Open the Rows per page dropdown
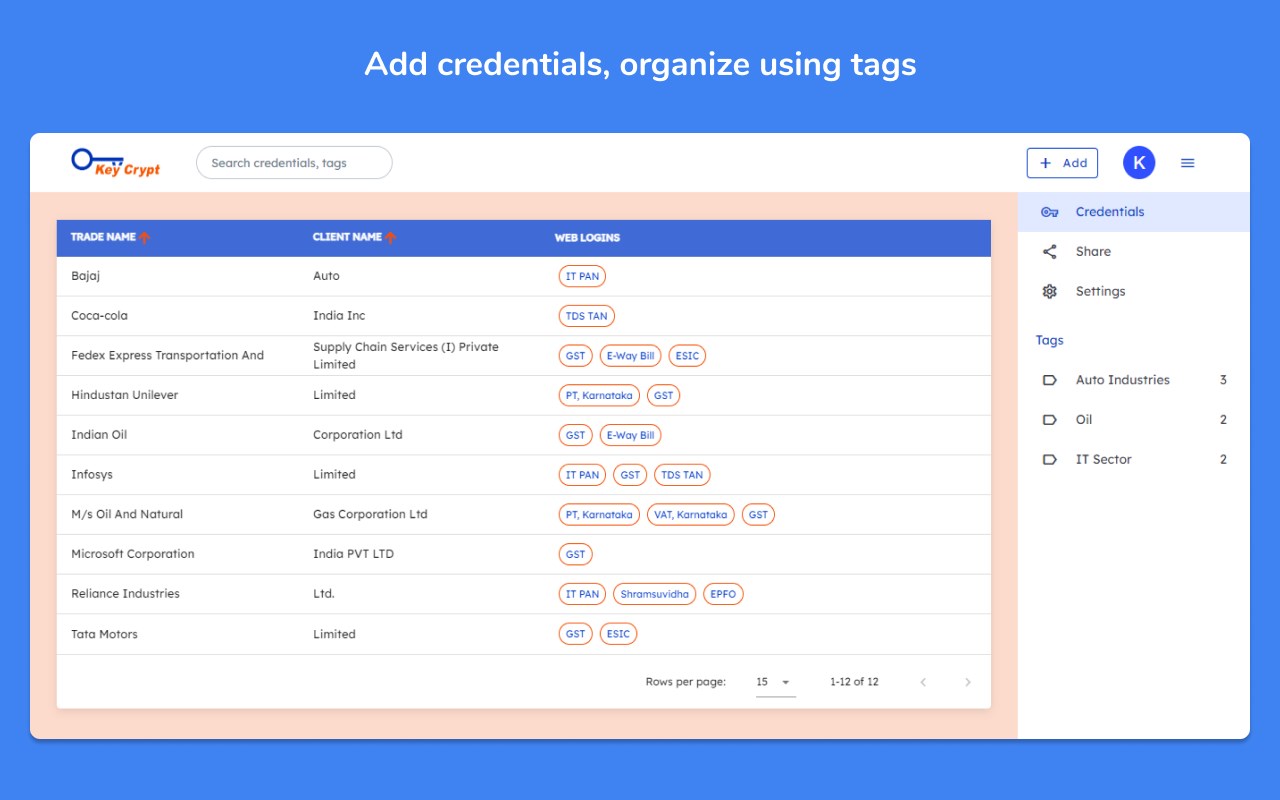Screen dimensions: 1280x800 [x=775, y=682]
